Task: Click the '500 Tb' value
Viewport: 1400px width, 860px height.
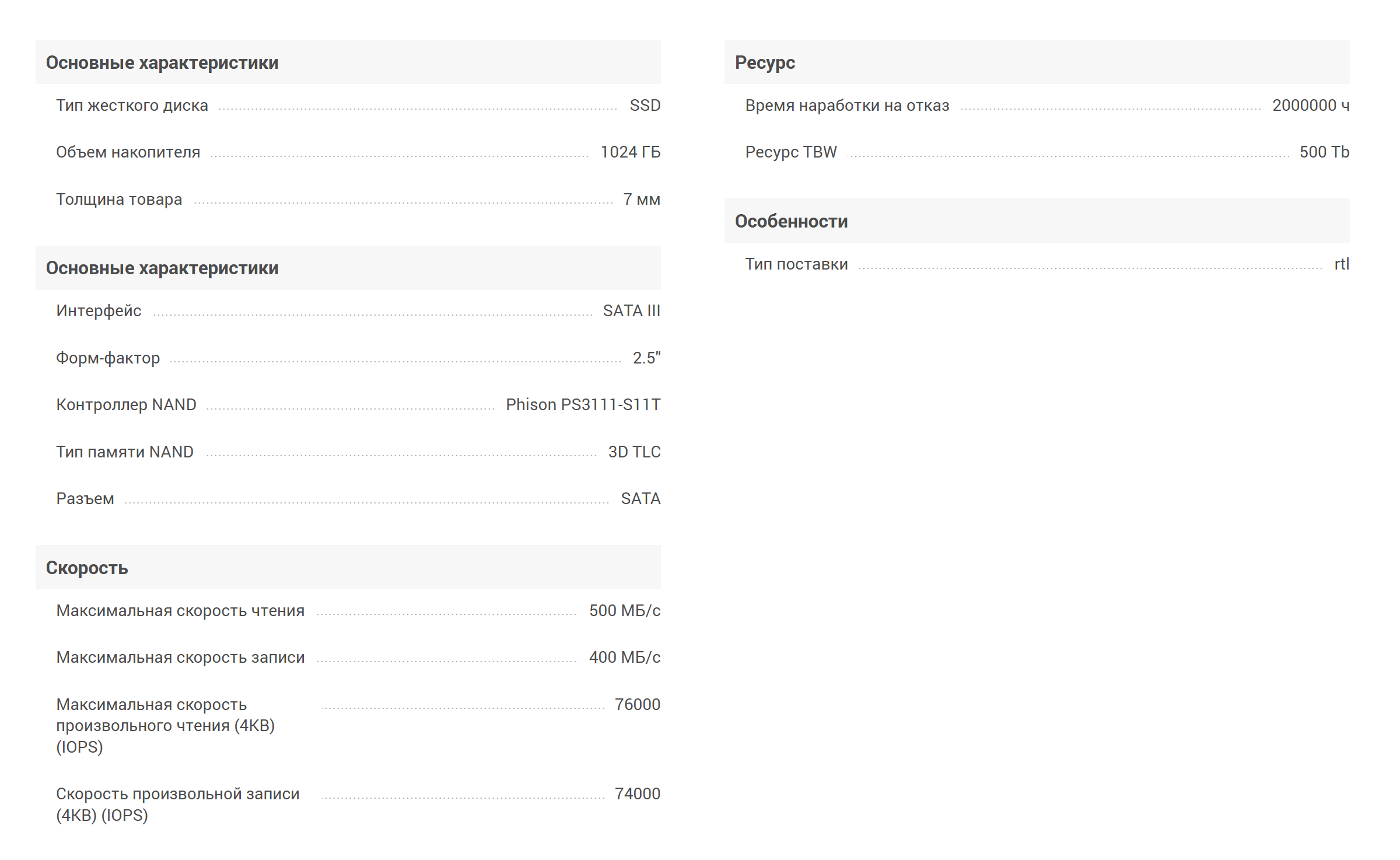Action: (x=1324, y=152)
